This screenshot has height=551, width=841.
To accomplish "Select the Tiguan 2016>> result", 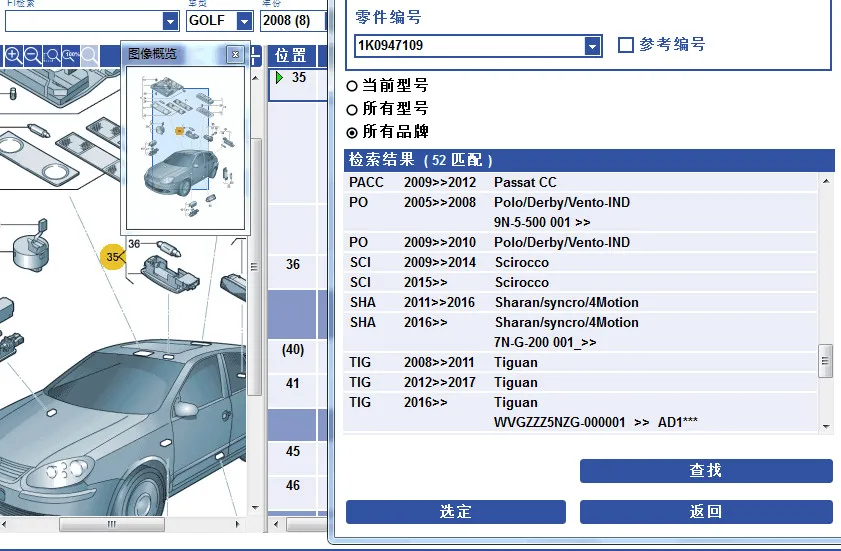I will [x=580, y=413].
